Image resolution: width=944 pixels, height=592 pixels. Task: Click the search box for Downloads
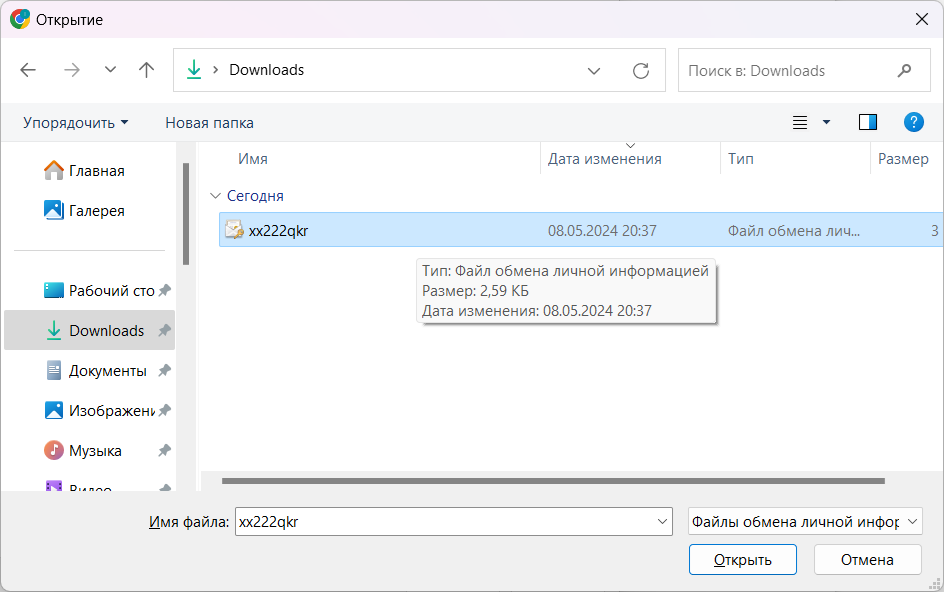coord(804,70)
